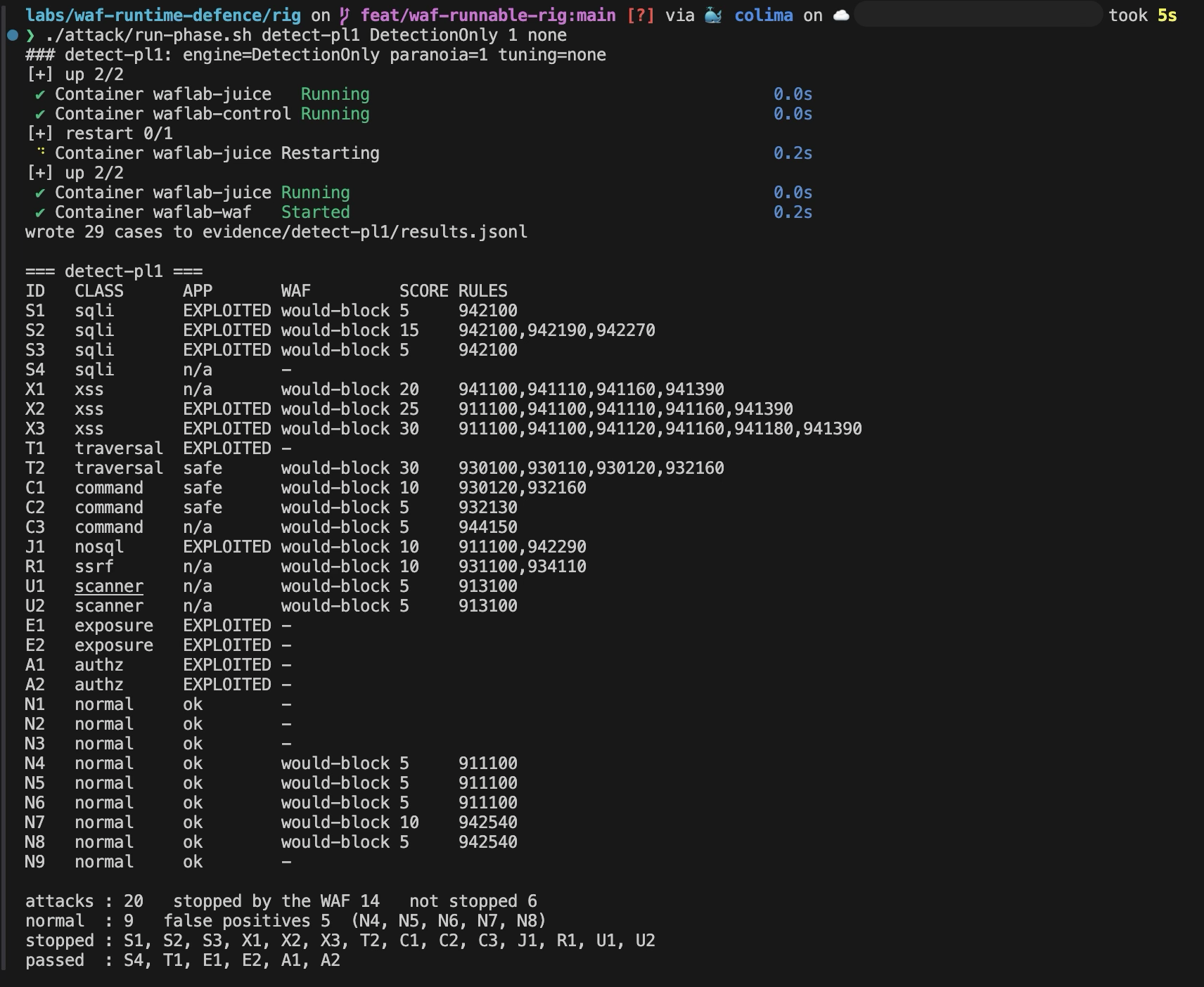1204x987 pixels.
Task: Click the [?] git status marker
Action: pos(641,15)
